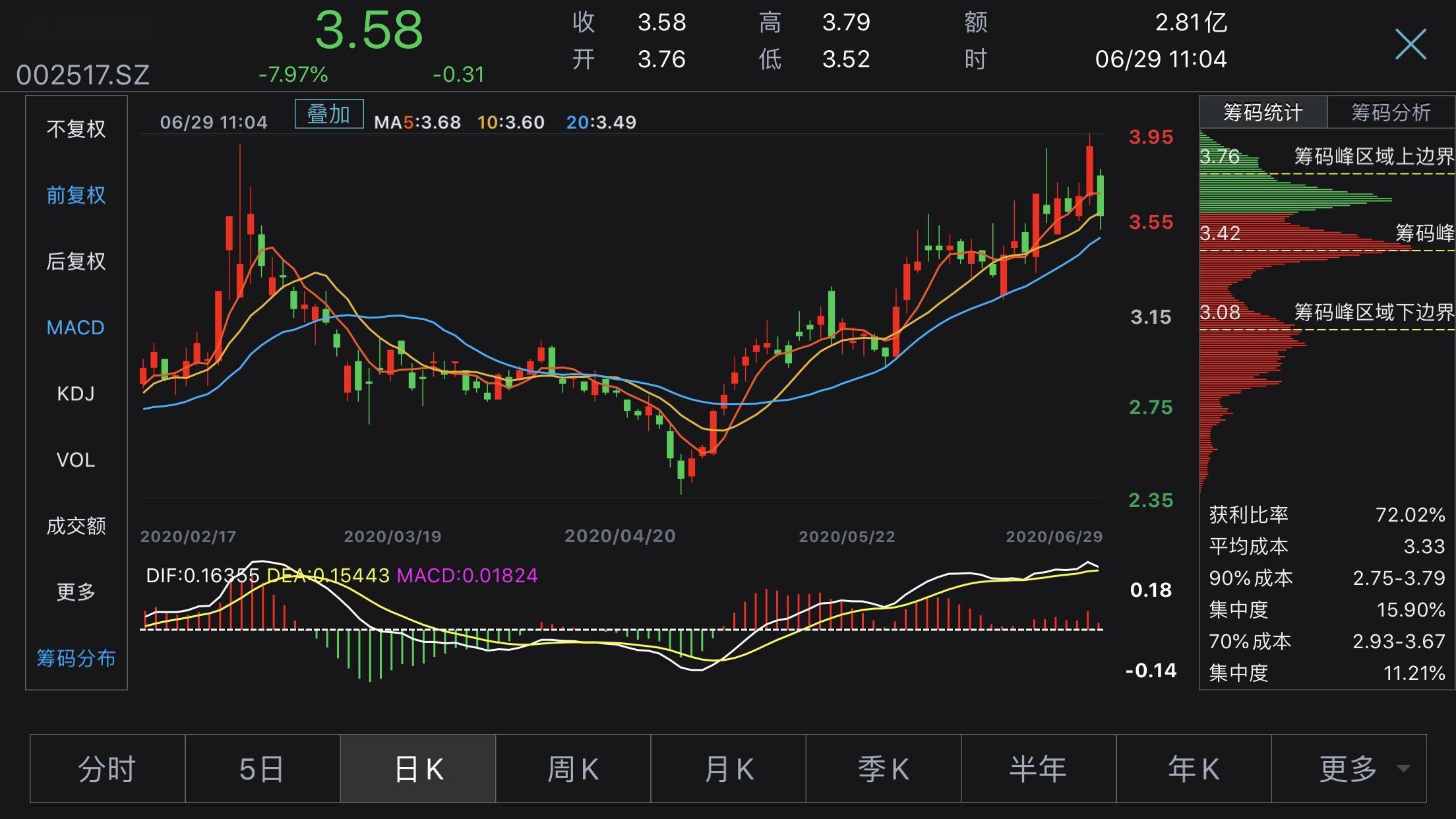The image size is (1456, 819).
Task: Click the MA 10:3.60 label
Action: tap(511, 122)
